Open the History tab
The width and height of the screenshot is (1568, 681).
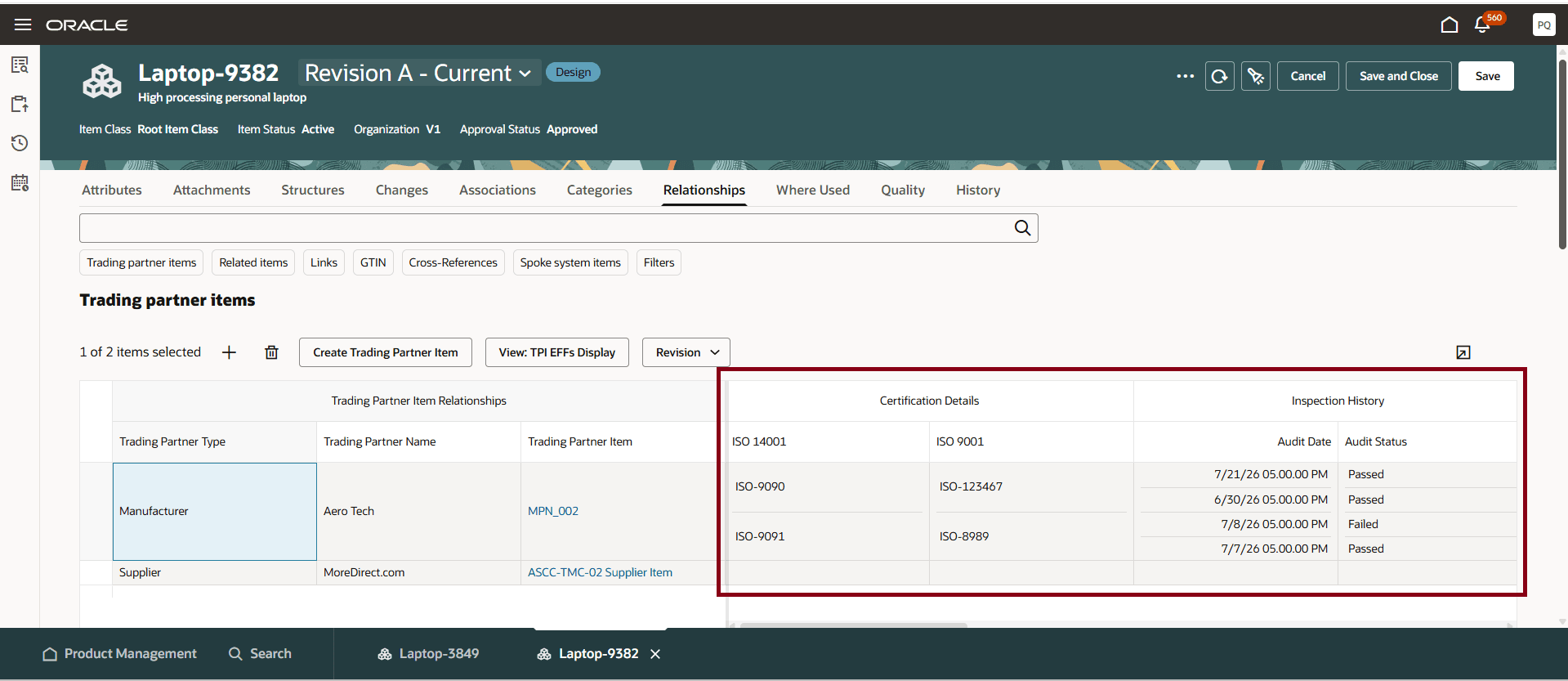978,190
